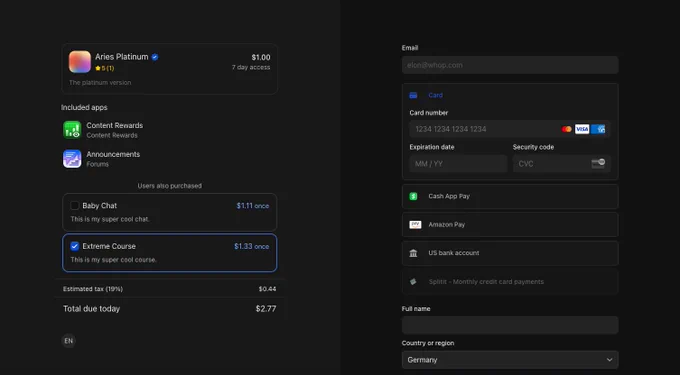
Task: Select Amazon Pay payment option
Action: pos(510,225)
